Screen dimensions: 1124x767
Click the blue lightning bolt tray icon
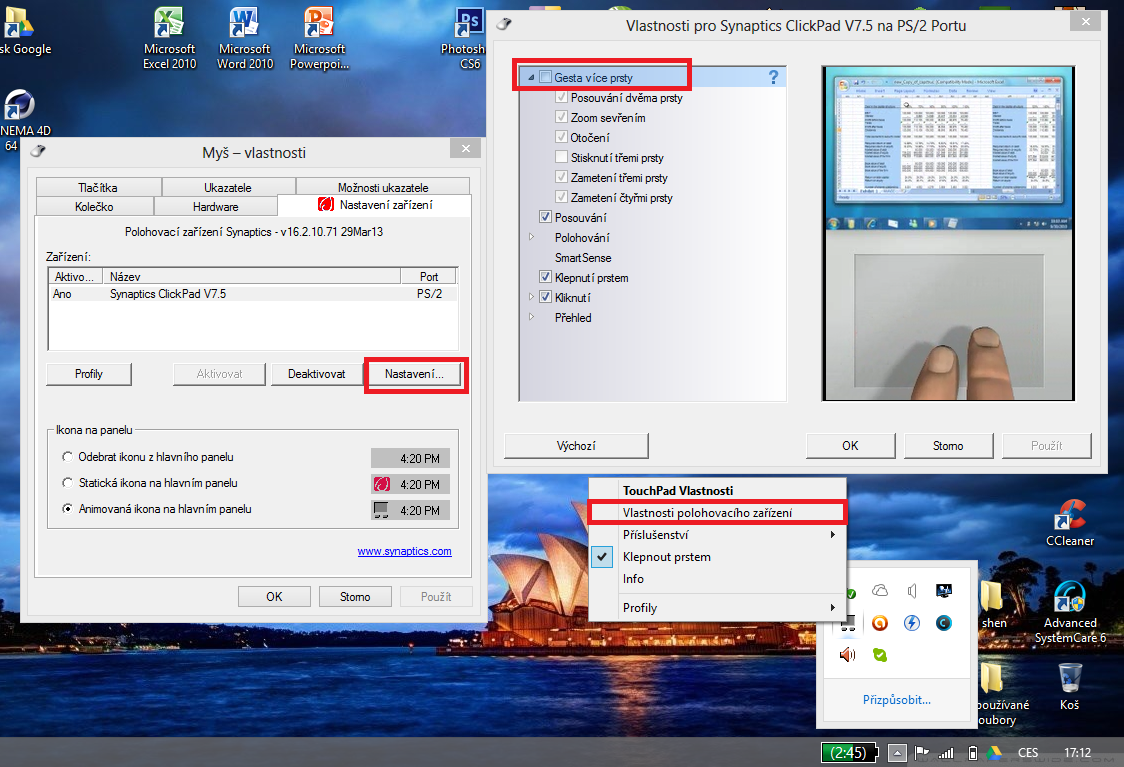pyautogui.click(x=912, y=623)
